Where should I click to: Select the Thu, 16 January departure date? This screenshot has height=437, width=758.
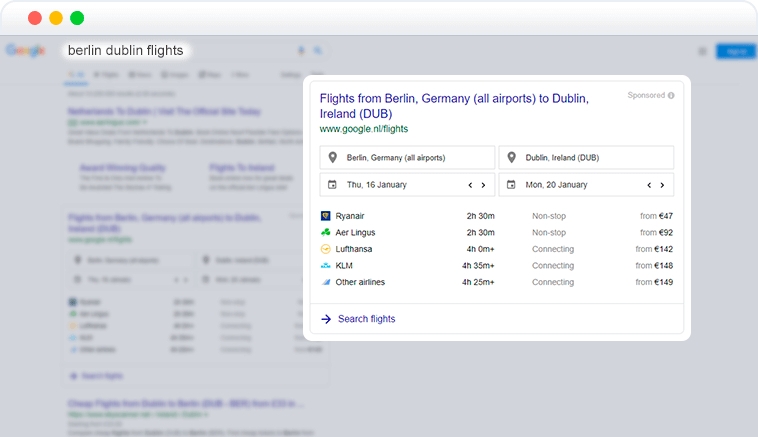377,185
